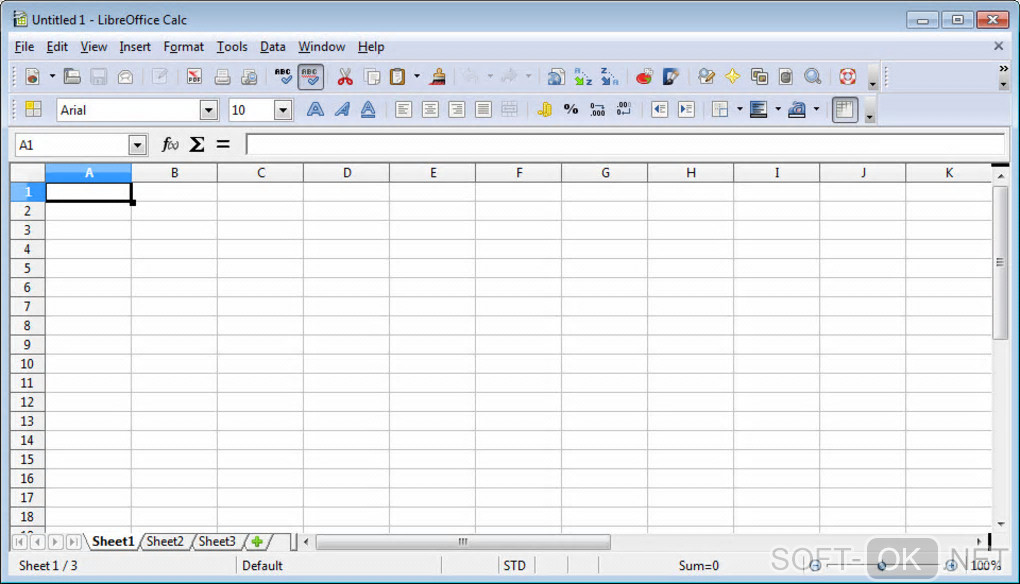Apply Currency number format
The image size is (1020, 584).
pos(544,109)
